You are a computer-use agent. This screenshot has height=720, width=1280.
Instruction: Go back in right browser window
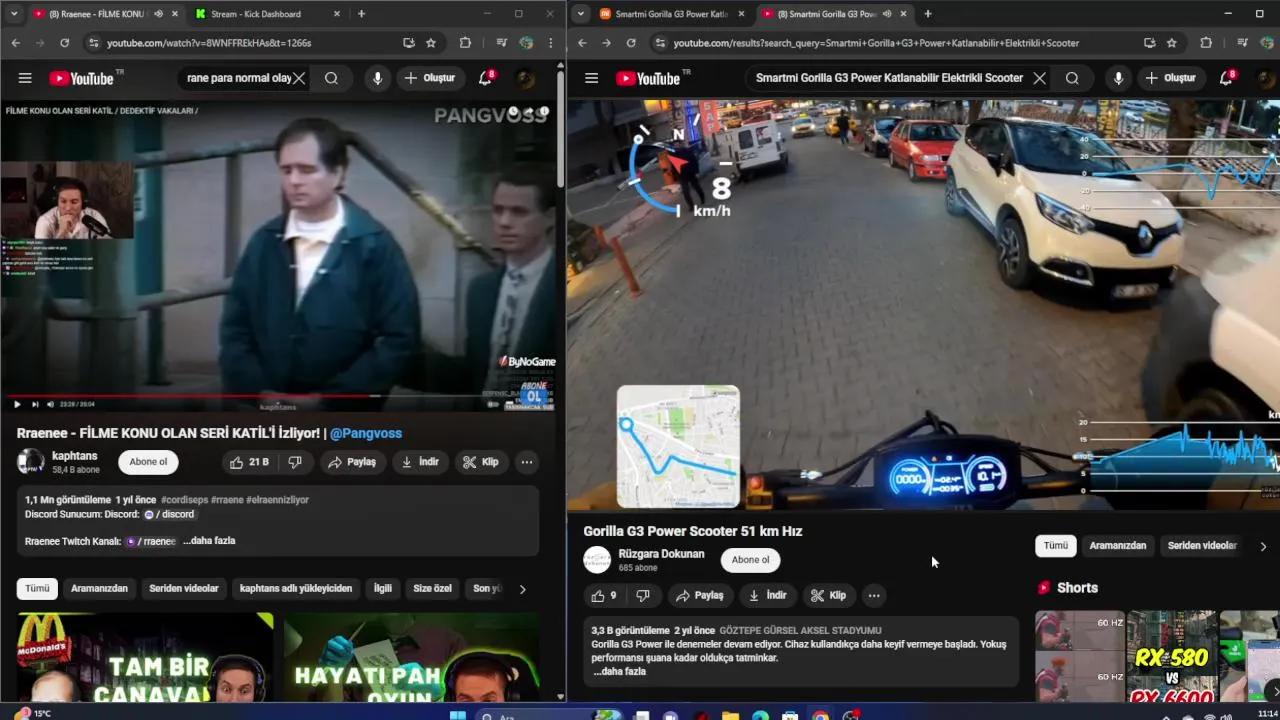click(582, 43)
